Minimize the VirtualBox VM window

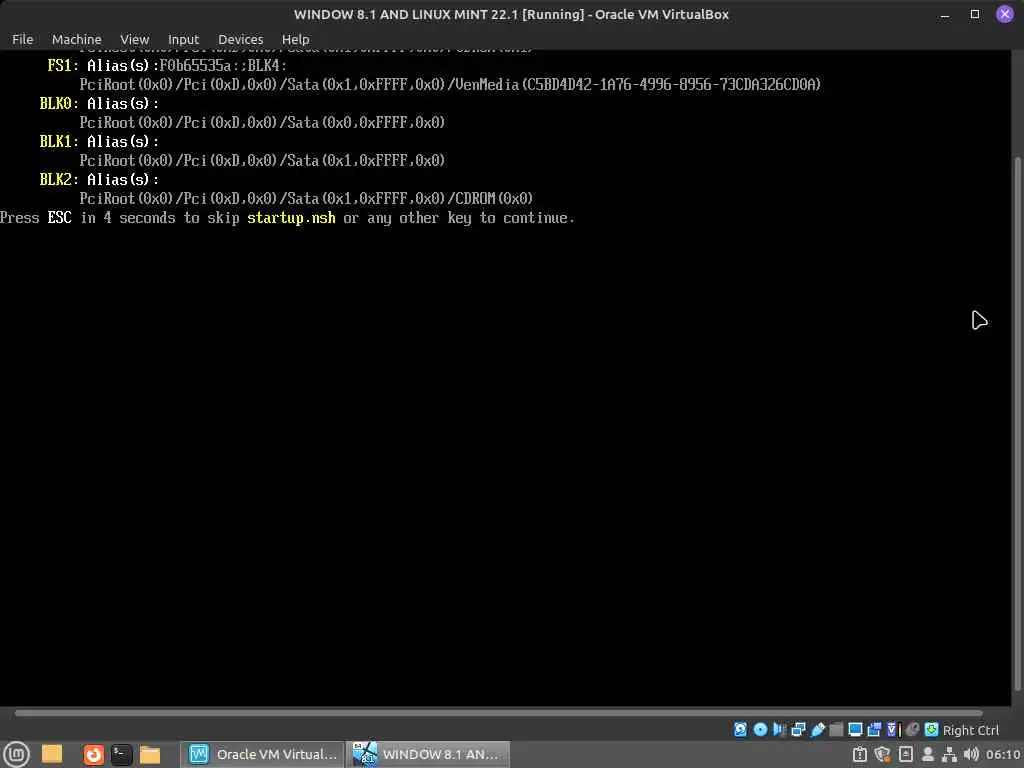coord(944,14)
